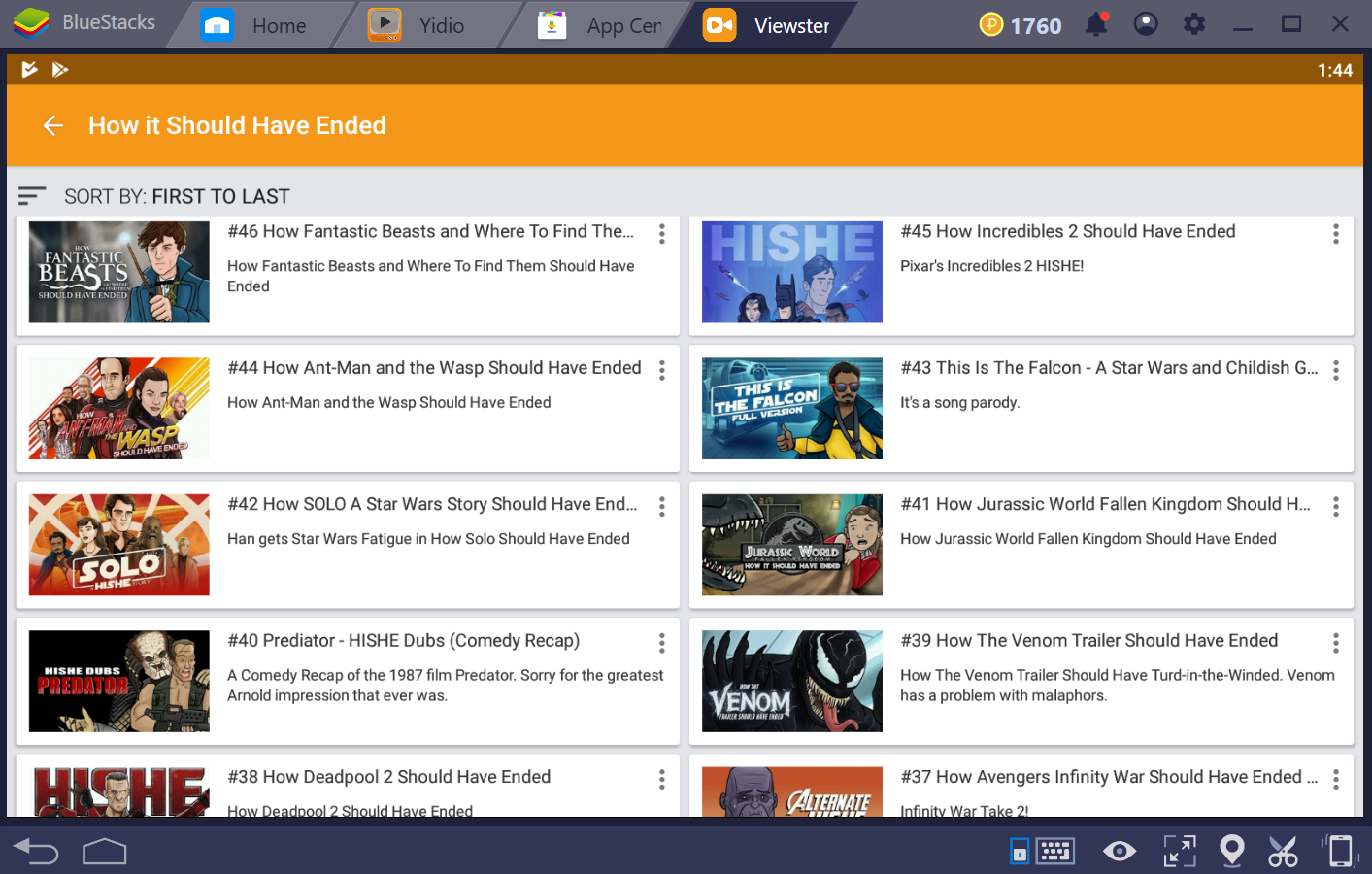
Task: Open the HISHE Dubs Predator thumbnail
Action: pos(119,681)
